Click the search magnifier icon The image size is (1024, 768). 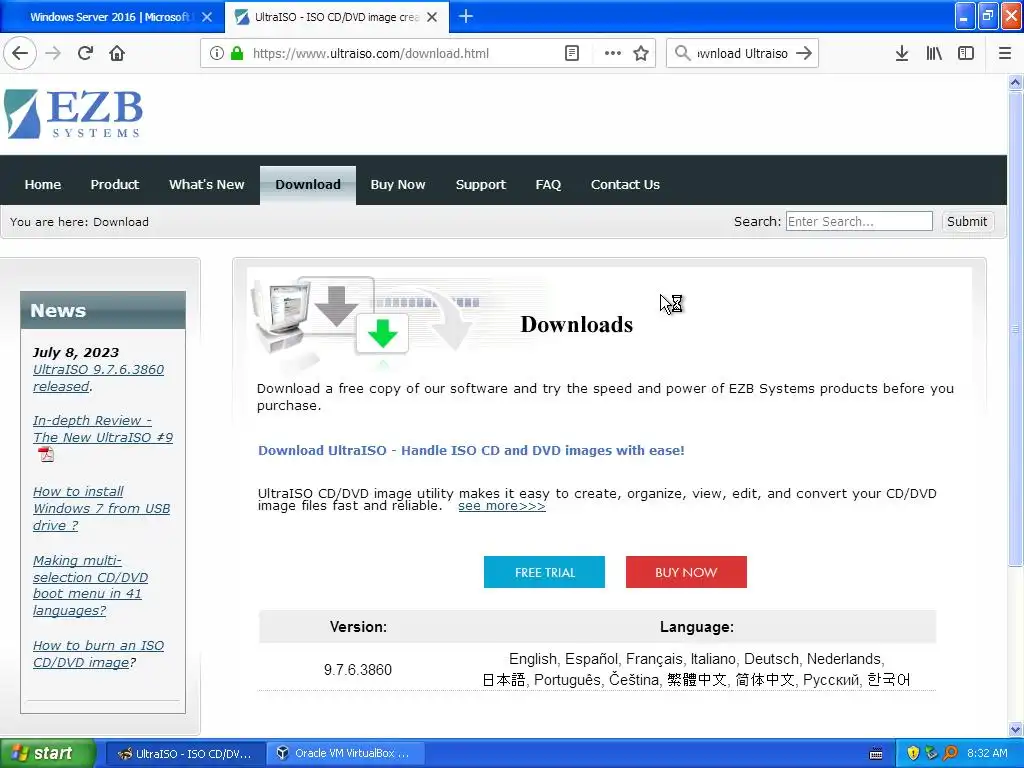[x=682, y=53]
